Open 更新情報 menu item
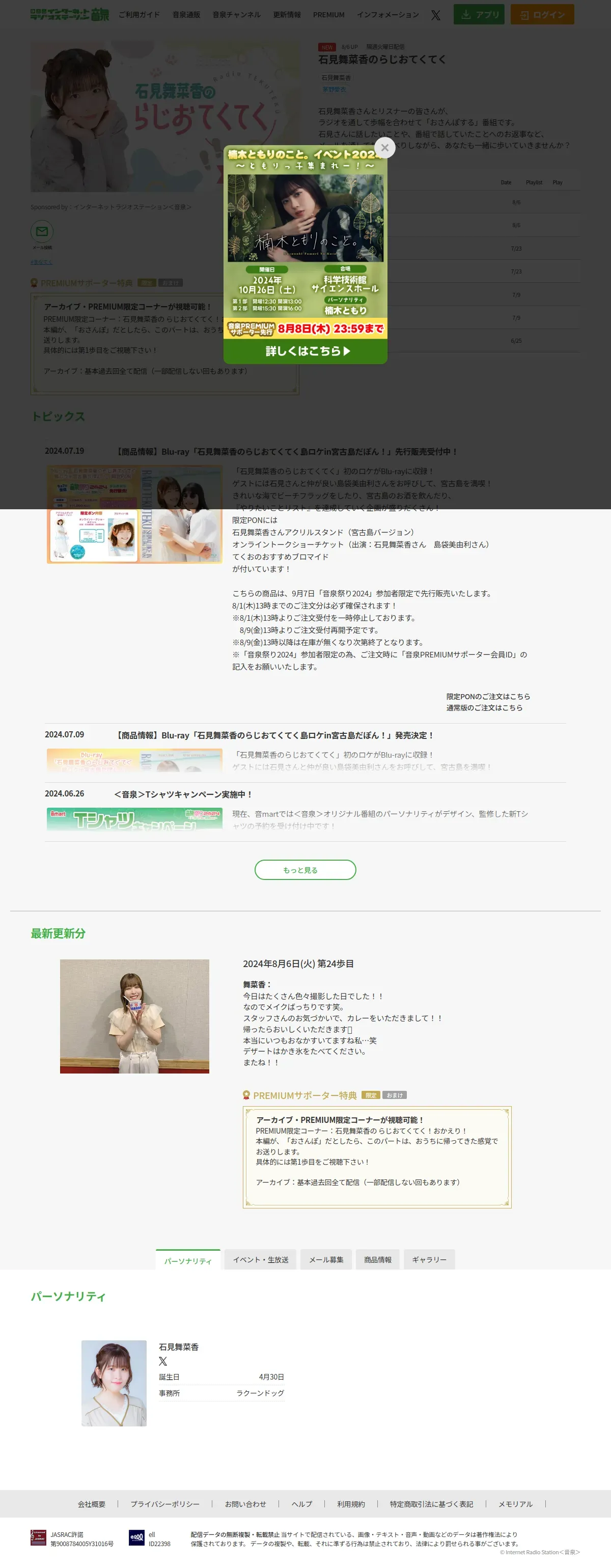Image resolution: width=611 pixels, height=1568 pixels. (x=287, y=15)
